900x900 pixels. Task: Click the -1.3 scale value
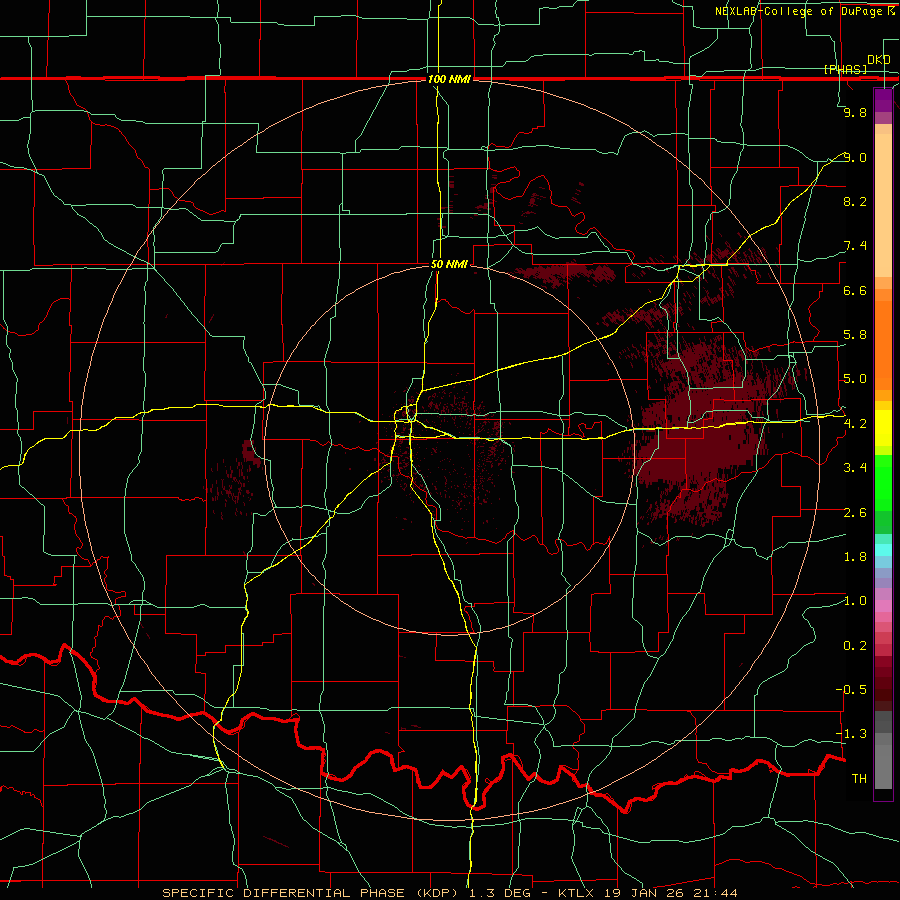pyautogui.click(x=852, y=734)
